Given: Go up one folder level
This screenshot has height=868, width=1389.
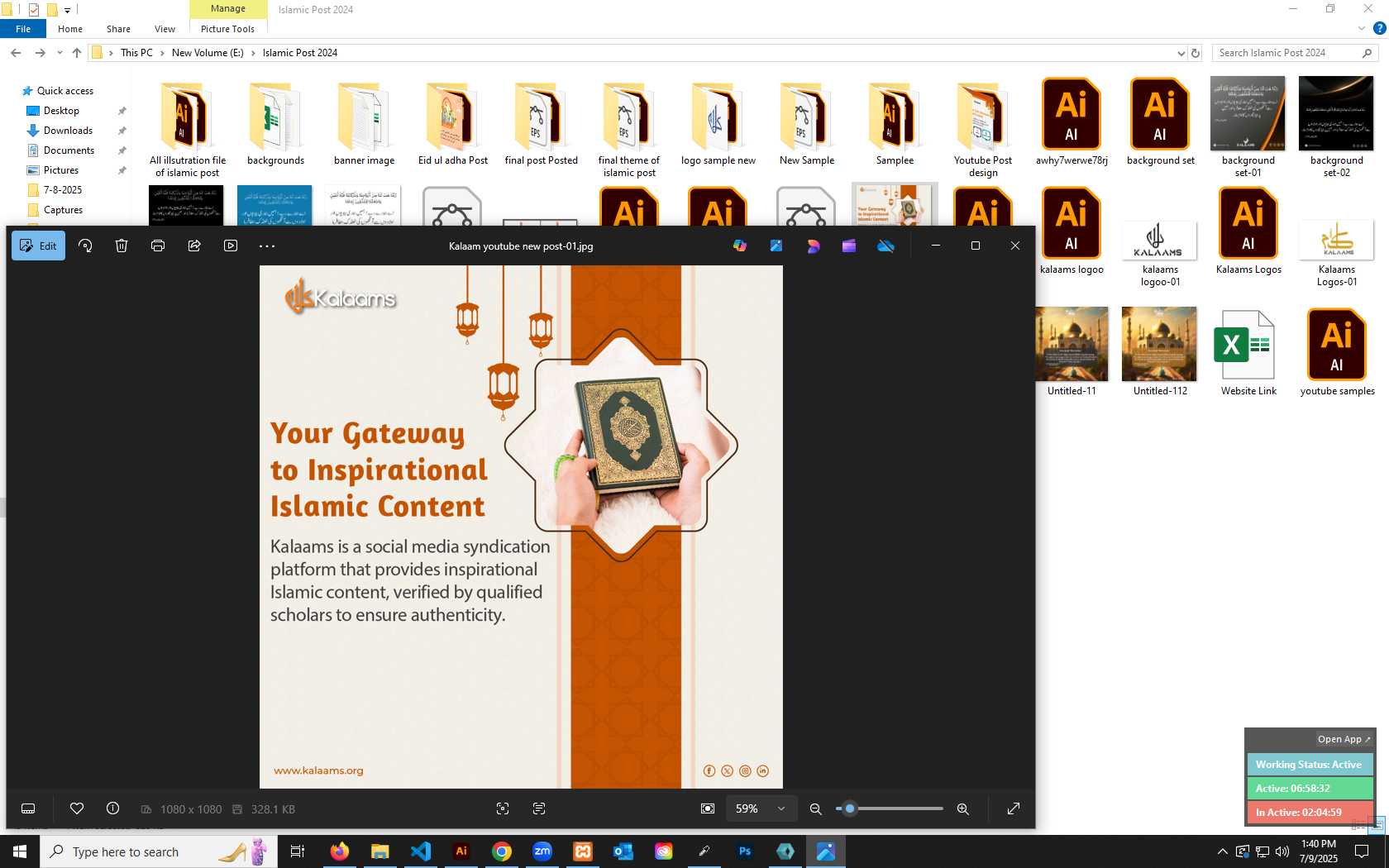Looking at the screenshot, I should point(77,53).
